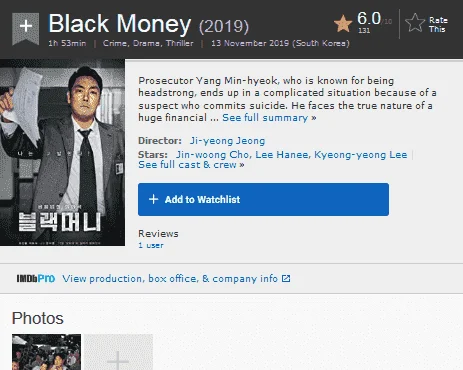Click the external link icon after company info

pos(286,278)
